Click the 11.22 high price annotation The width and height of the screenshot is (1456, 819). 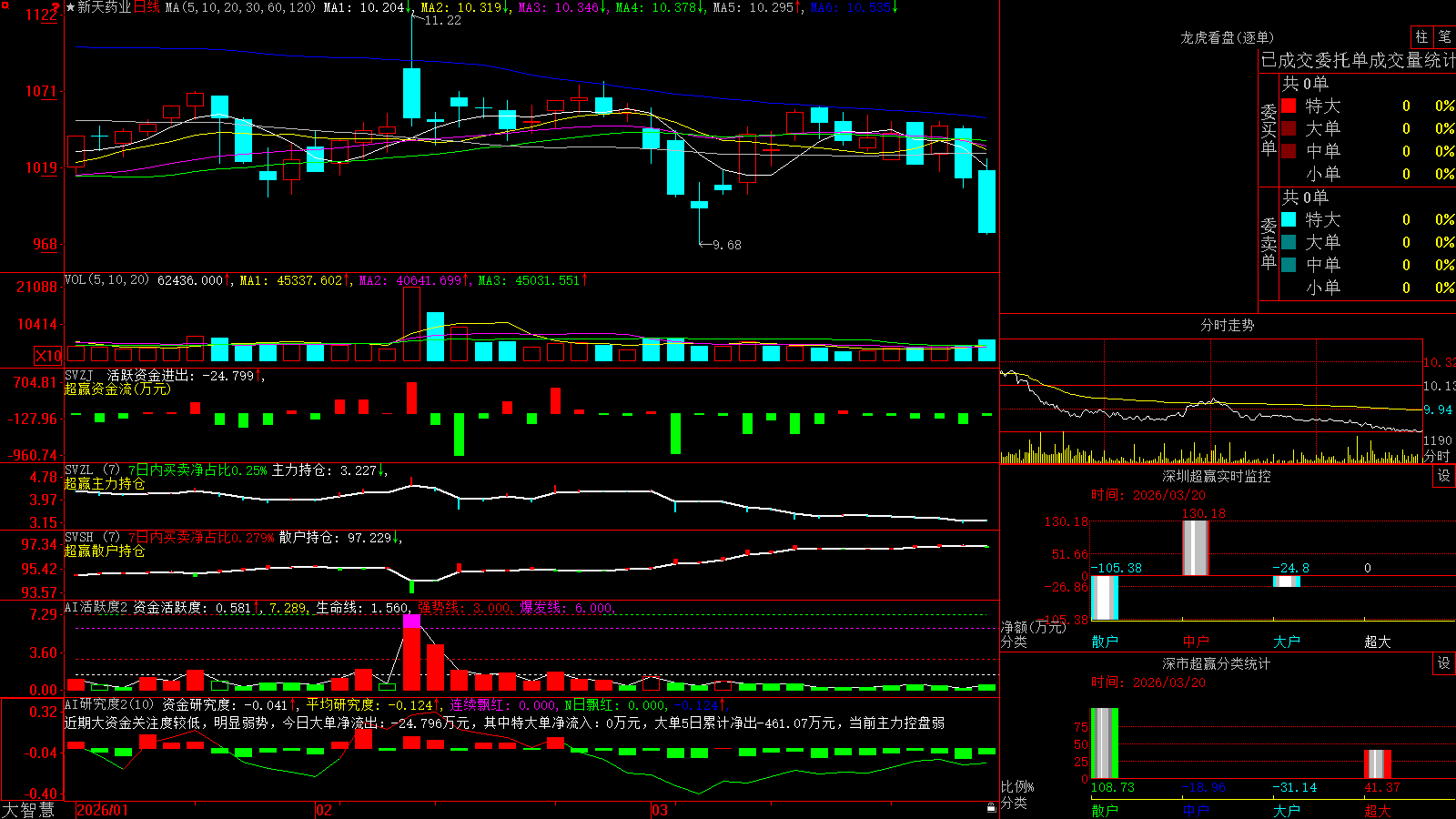[x=443, y=20]
